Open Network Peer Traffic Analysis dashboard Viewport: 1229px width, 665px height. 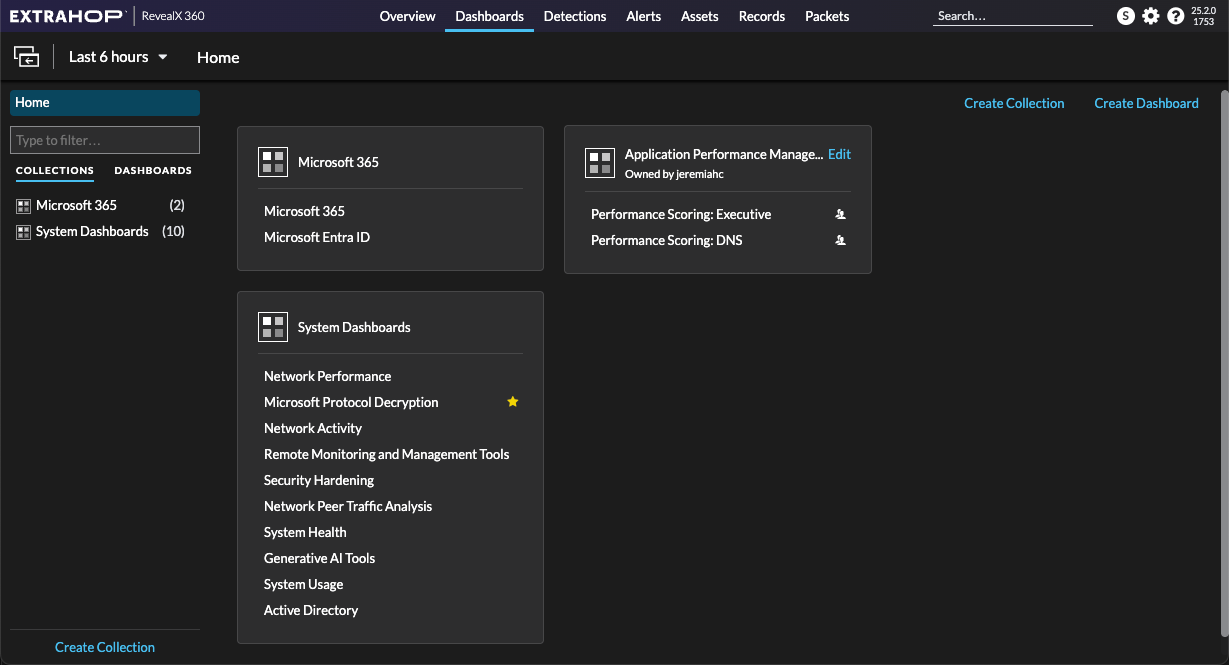(x=348, y=506)
